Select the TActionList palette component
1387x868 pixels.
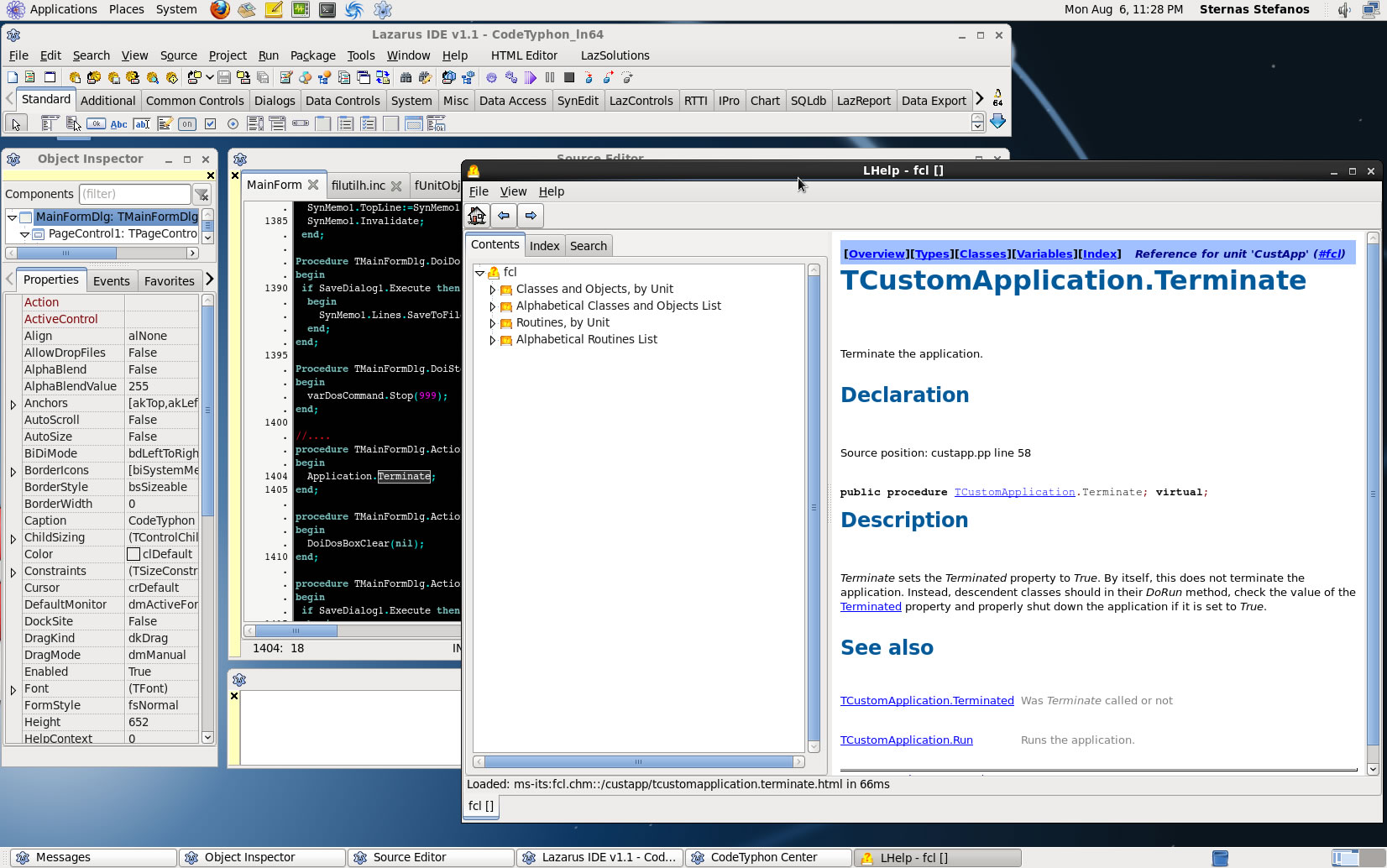tap(437, 123)
